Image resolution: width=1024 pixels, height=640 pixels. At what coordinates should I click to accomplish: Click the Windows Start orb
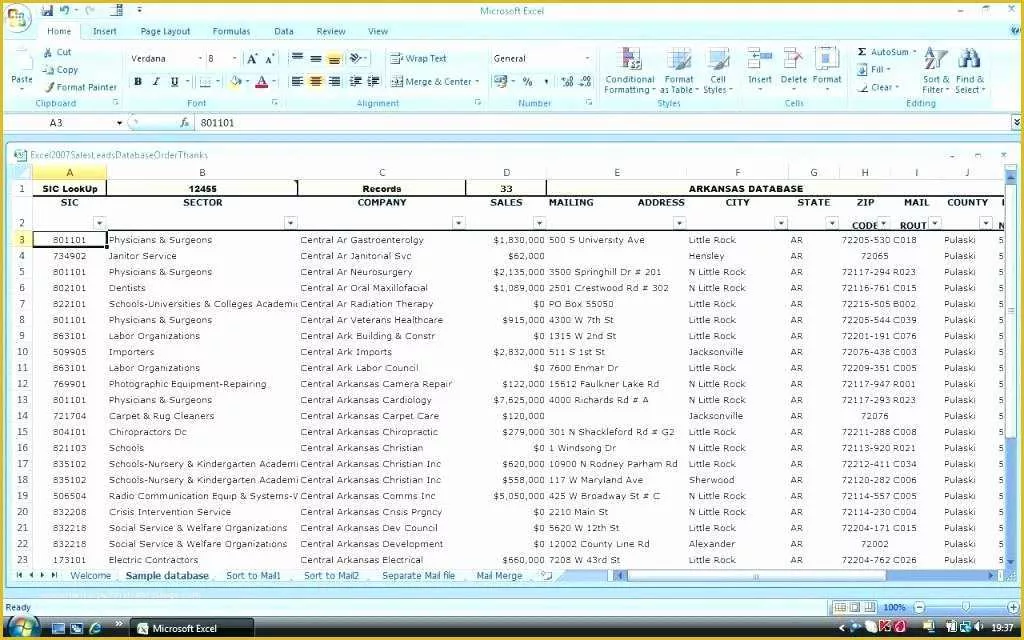point(22,628)
